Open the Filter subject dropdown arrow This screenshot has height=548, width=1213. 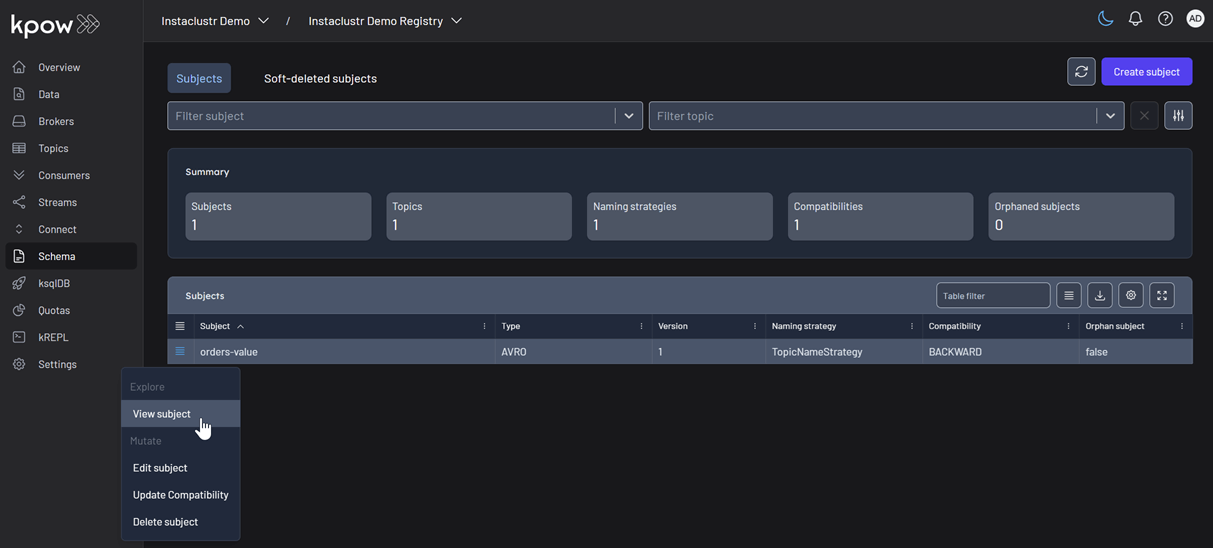tap(629, 116)
